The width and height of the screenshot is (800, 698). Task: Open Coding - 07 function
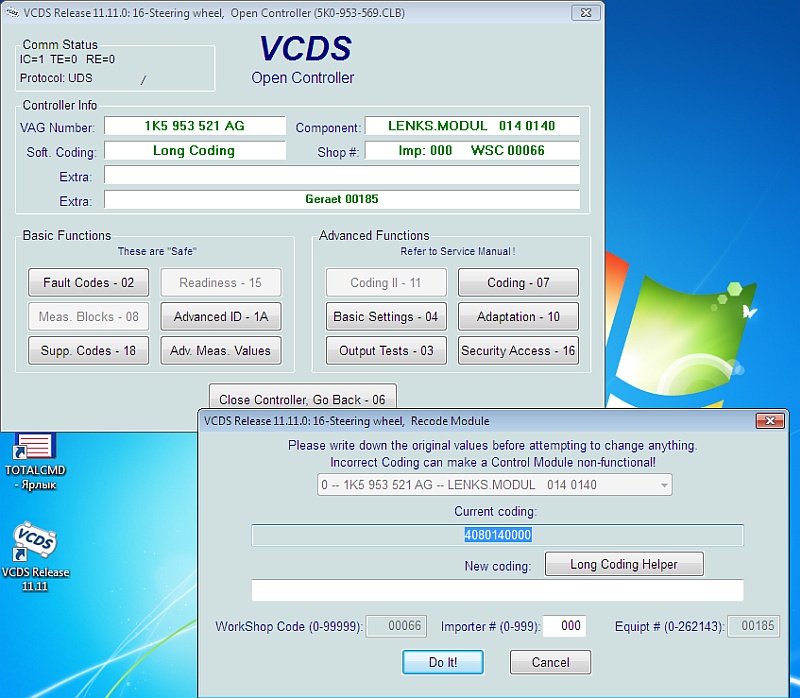coord(518,283)
